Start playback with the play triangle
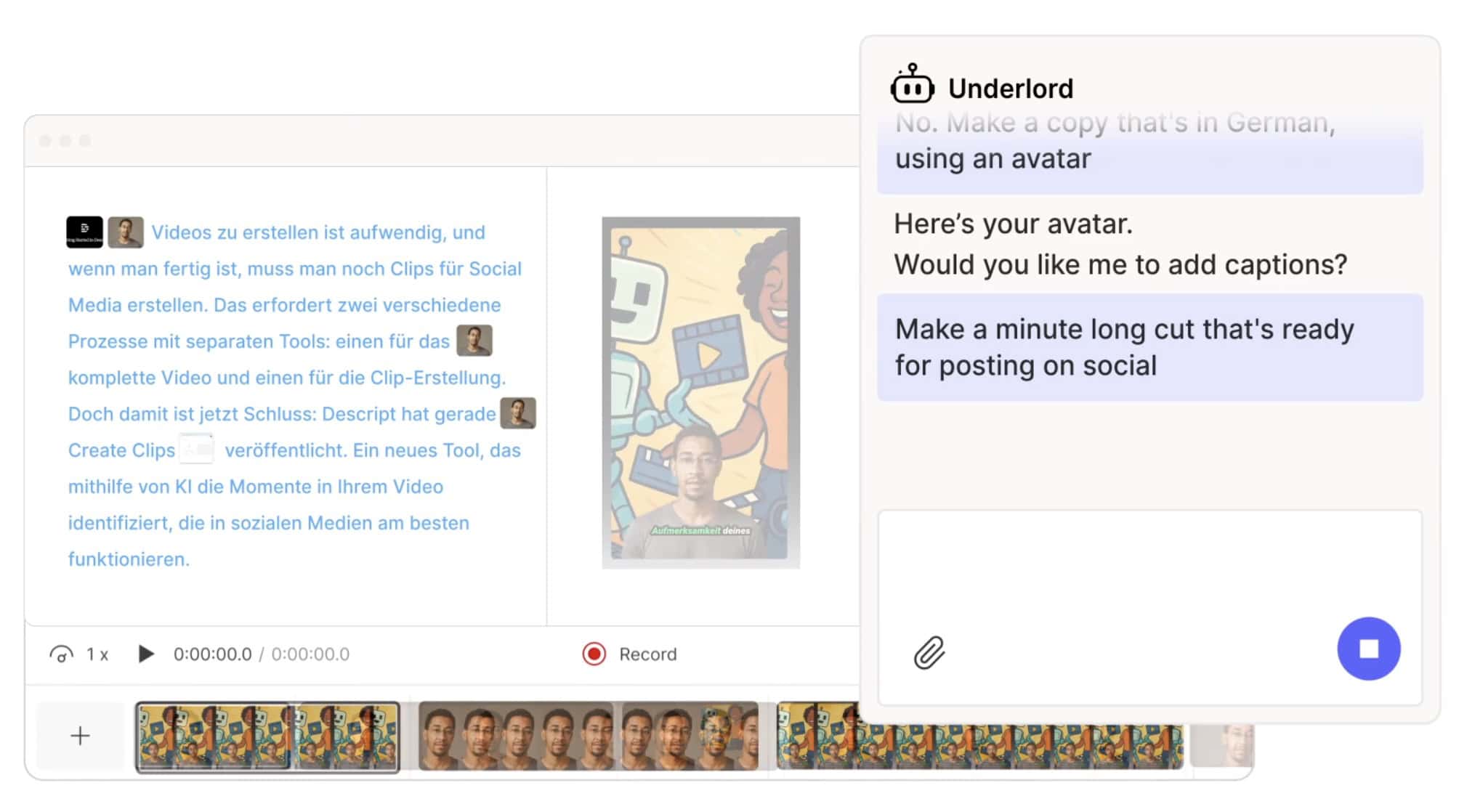The image size is (1459, 812). point(145,654)
